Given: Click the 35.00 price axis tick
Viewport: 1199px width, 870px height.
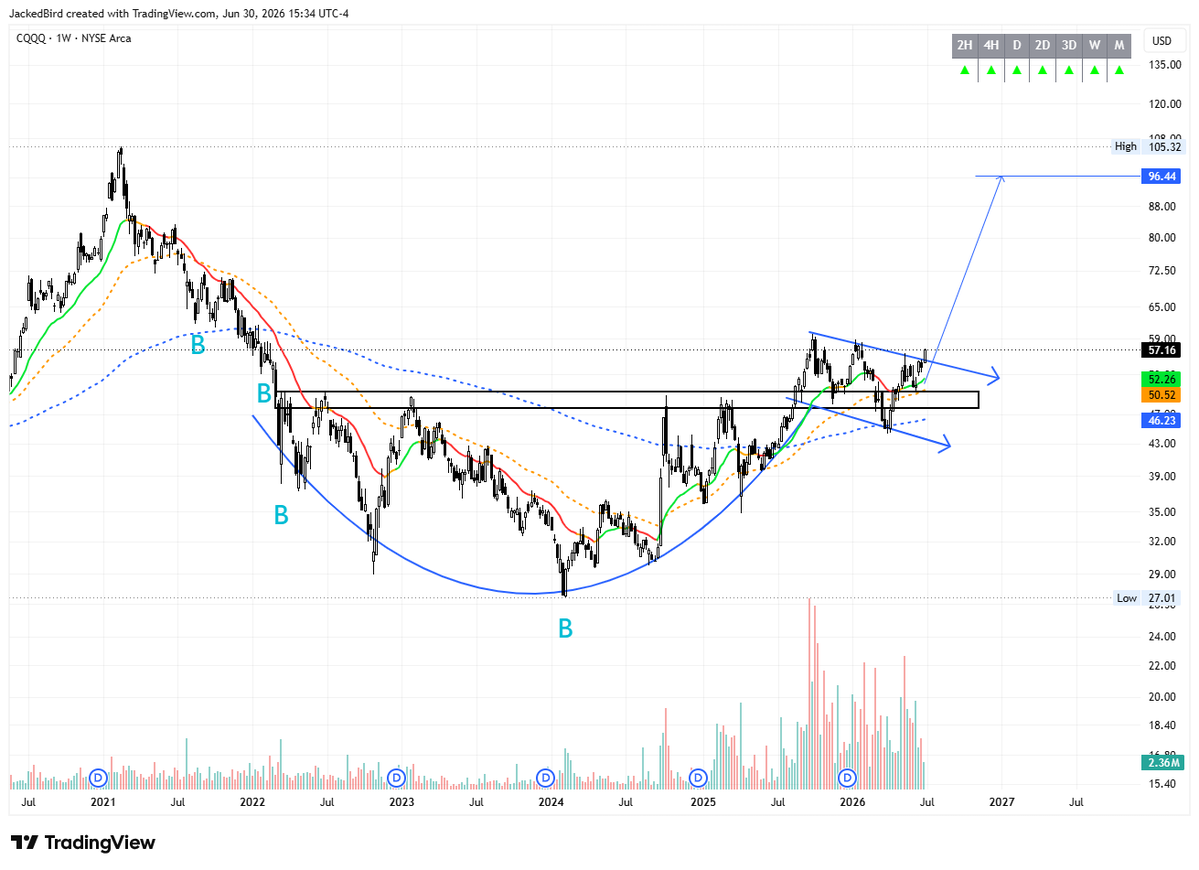Looking at the screenshot, I should (x=1162, y=512).
